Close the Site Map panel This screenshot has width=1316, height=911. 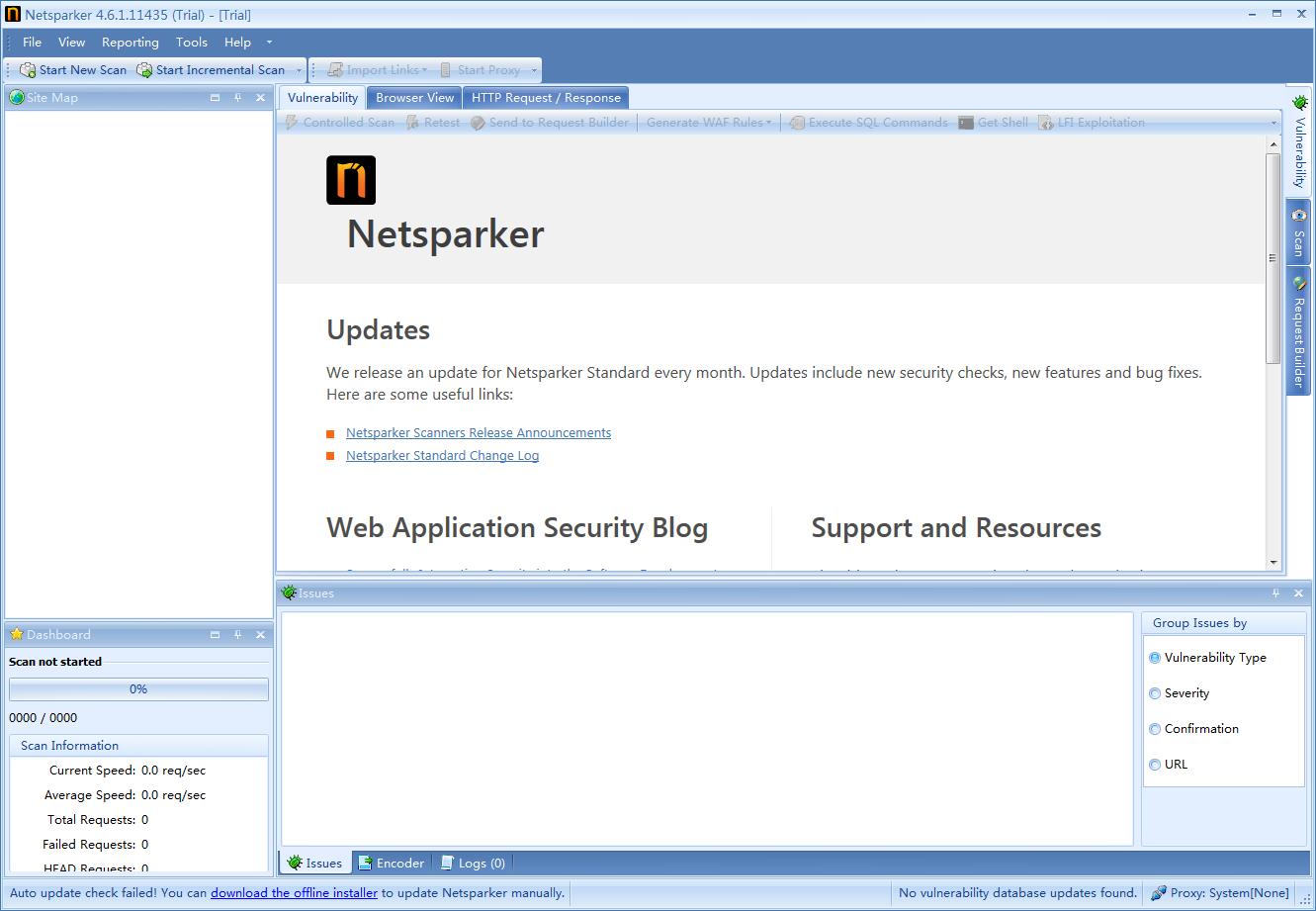(261, 97)
